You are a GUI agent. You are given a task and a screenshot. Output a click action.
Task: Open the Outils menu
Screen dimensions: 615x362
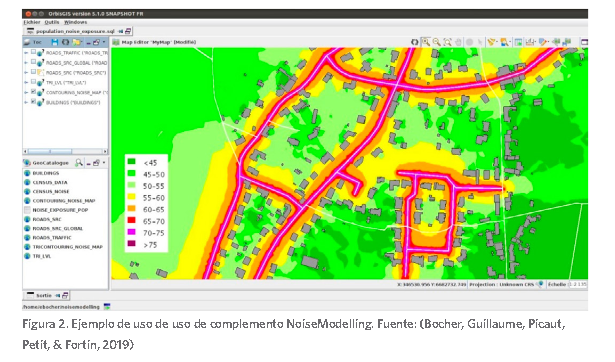[51, 22]
